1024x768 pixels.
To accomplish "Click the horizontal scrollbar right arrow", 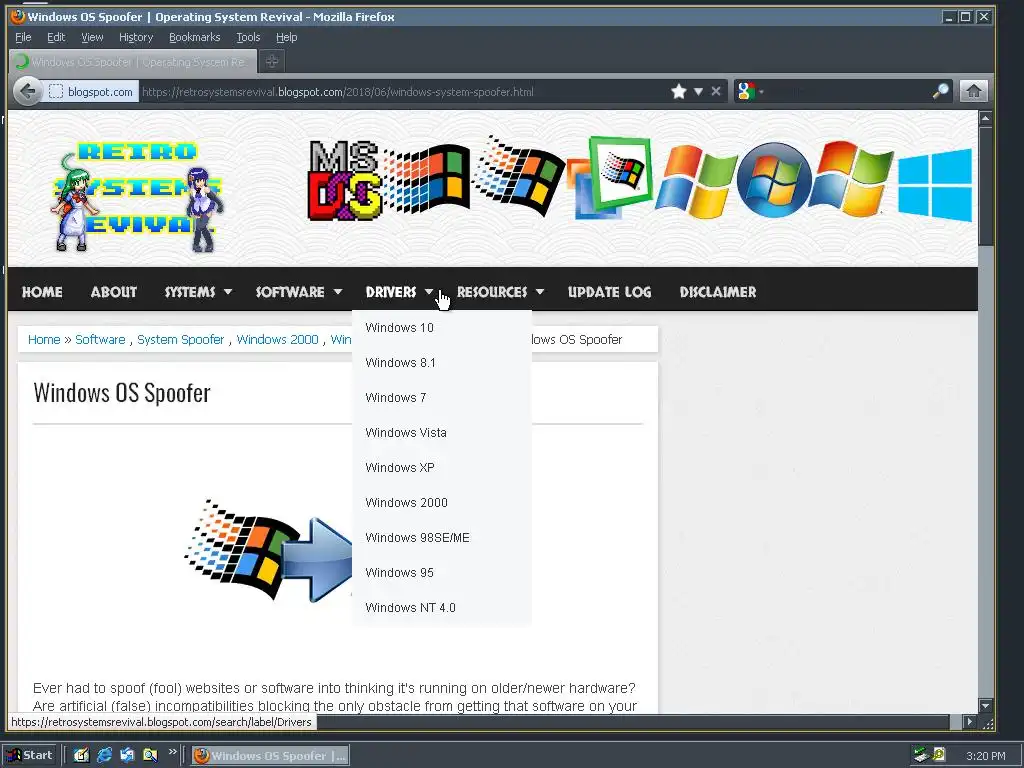I will click(969, 722).
